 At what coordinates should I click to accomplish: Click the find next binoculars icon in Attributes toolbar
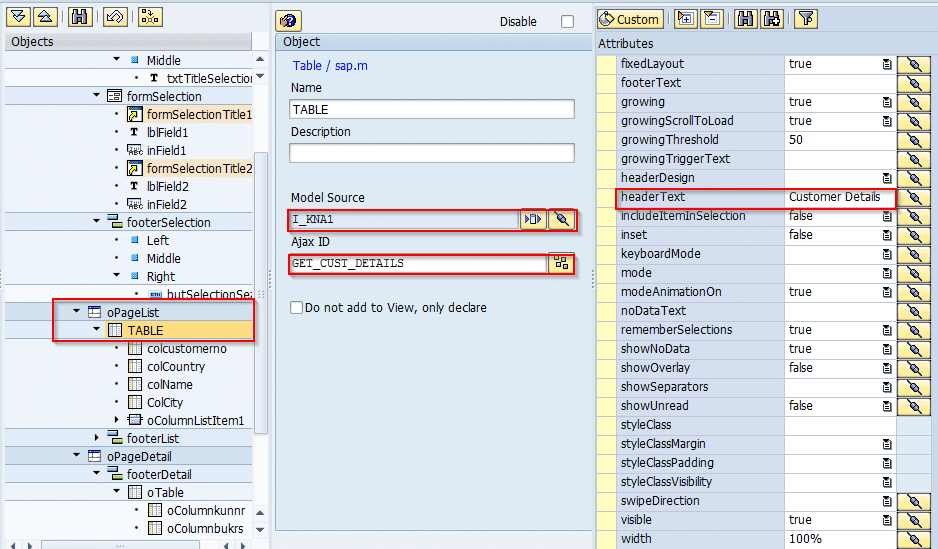pos(771,18)
